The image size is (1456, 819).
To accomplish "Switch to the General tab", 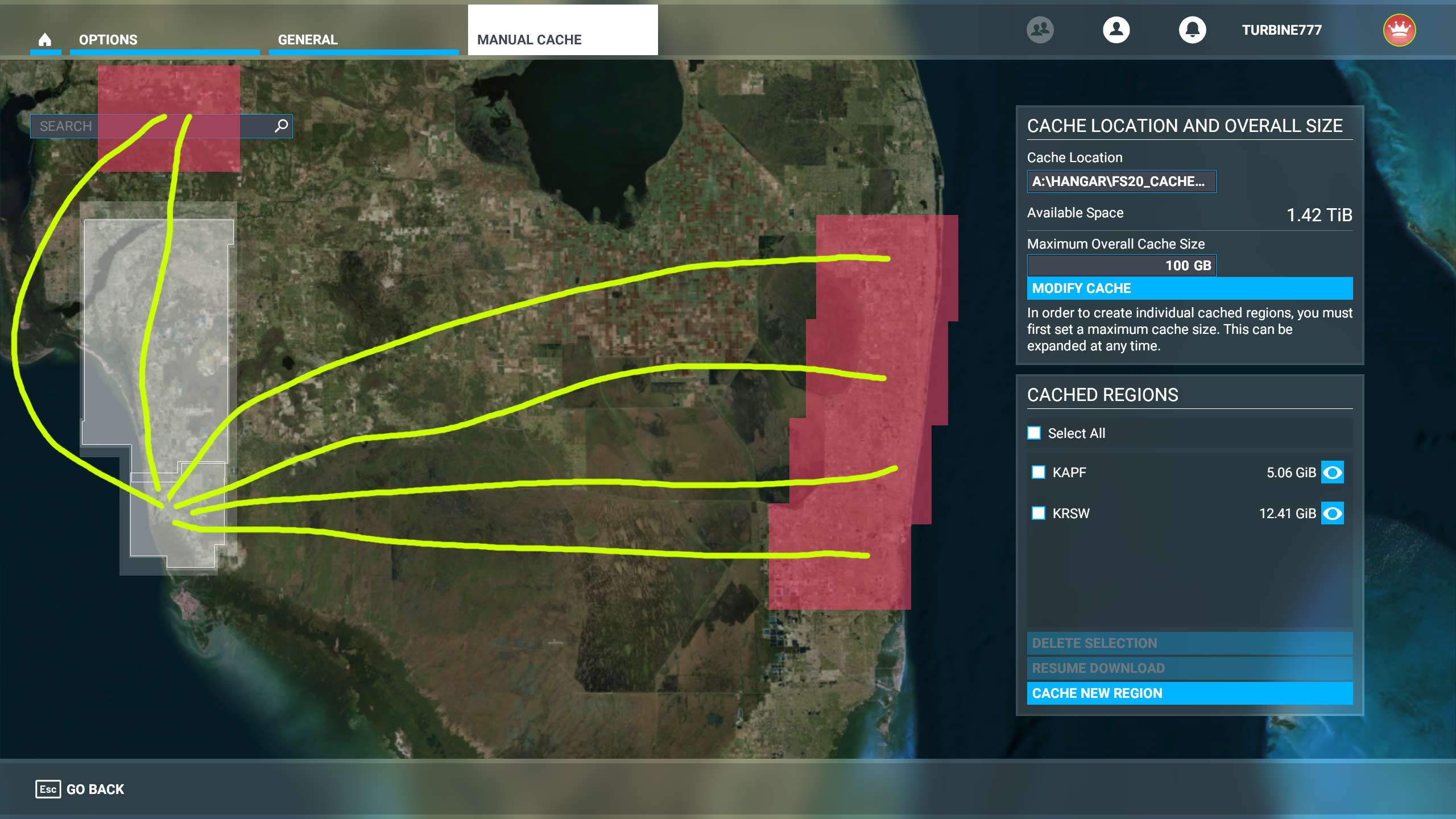I will 308,39.
